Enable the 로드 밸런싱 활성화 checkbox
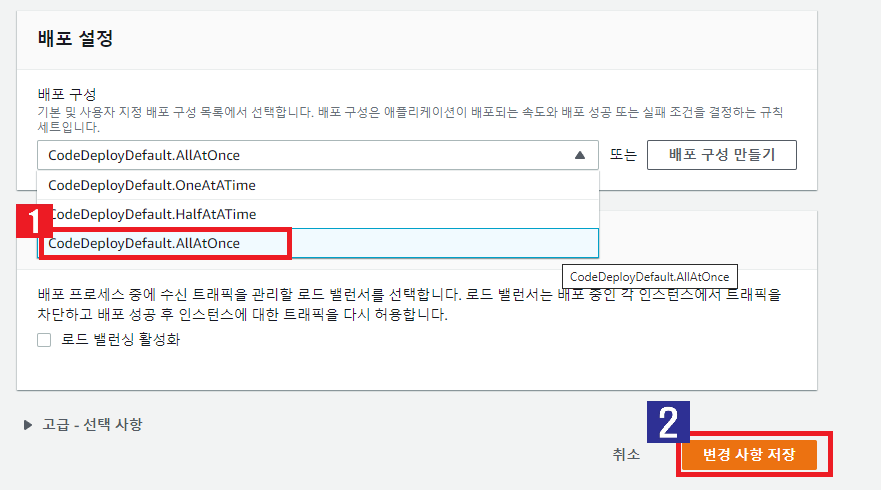Viewport: 881px width, 490px height. [x=44, y=340]
